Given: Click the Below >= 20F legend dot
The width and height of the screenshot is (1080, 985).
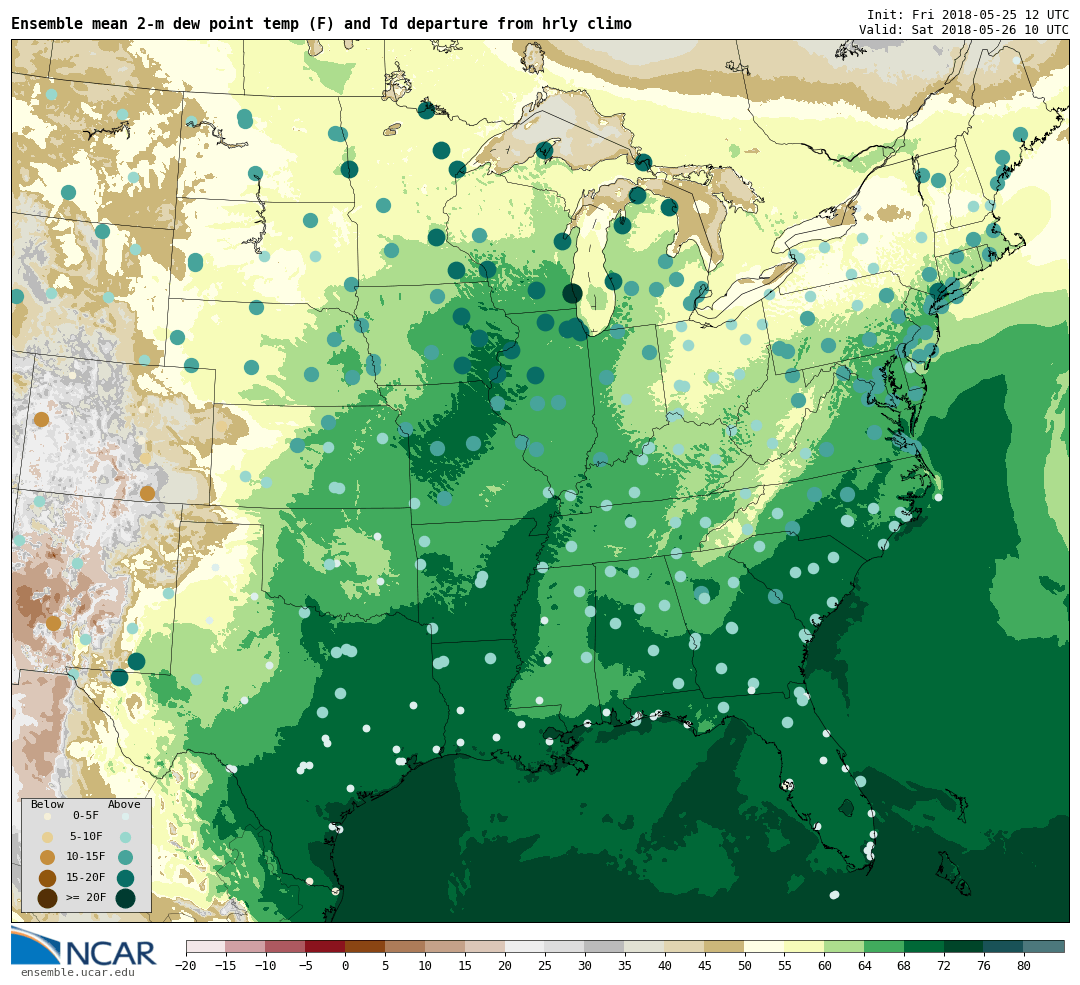Looking at the screenshot, I should click(x=47, y=898).
